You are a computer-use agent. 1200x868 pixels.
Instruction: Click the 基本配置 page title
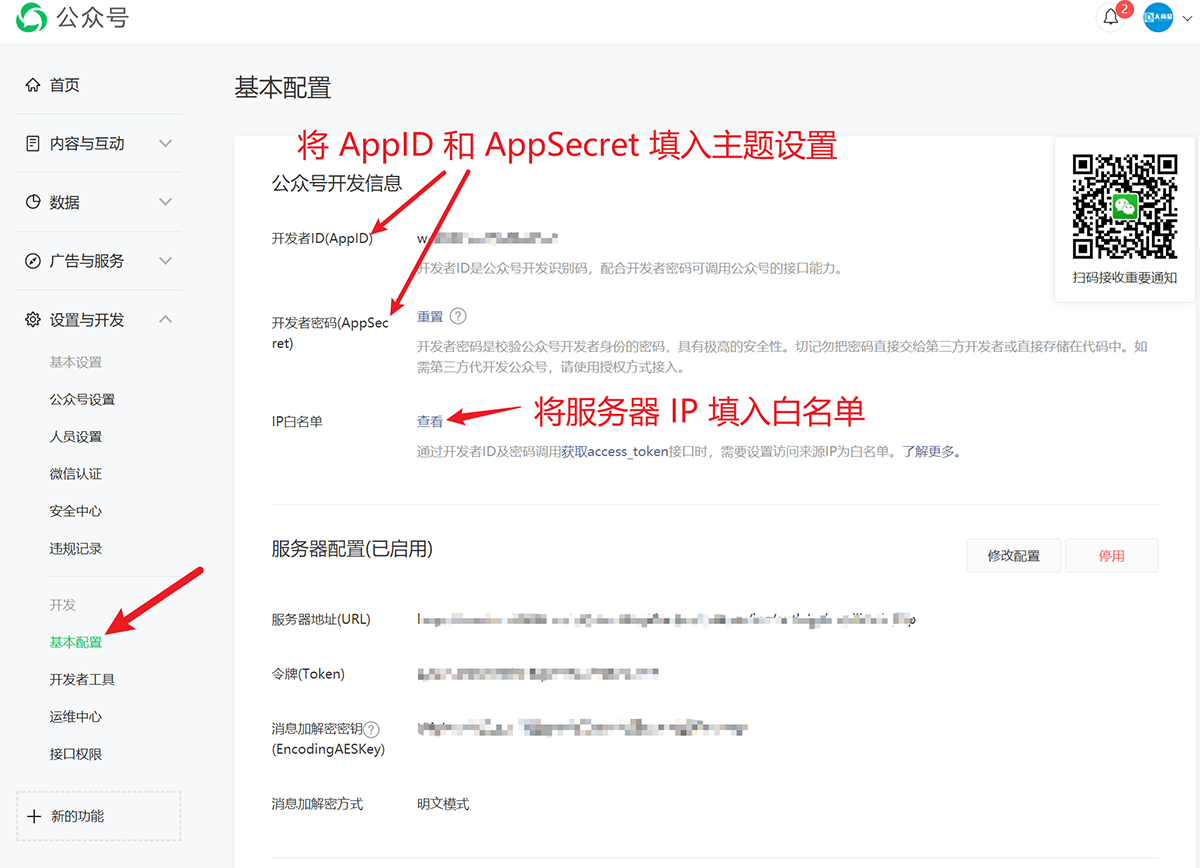[282, 88]
